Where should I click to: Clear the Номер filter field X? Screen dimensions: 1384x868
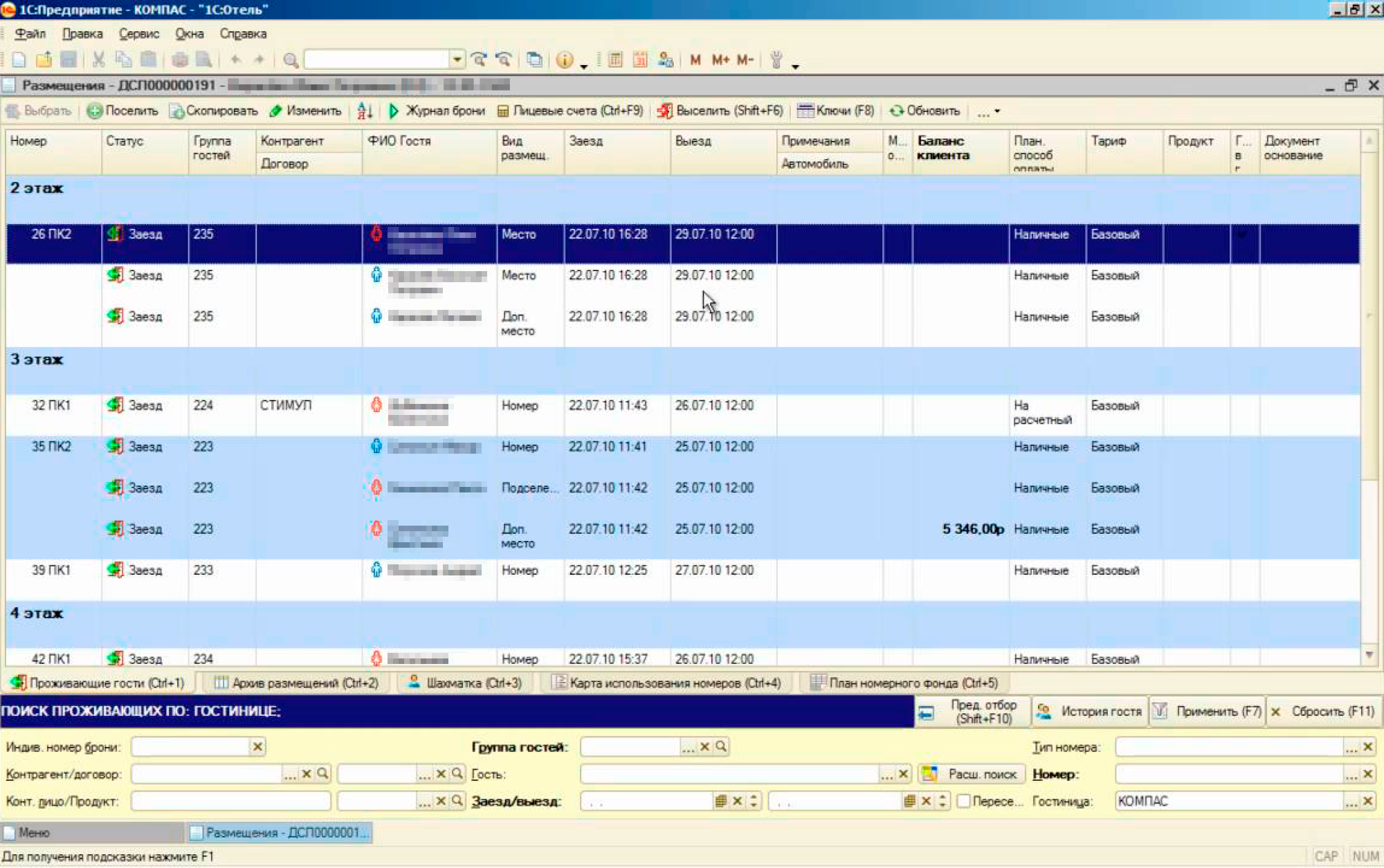[1367, 775]
